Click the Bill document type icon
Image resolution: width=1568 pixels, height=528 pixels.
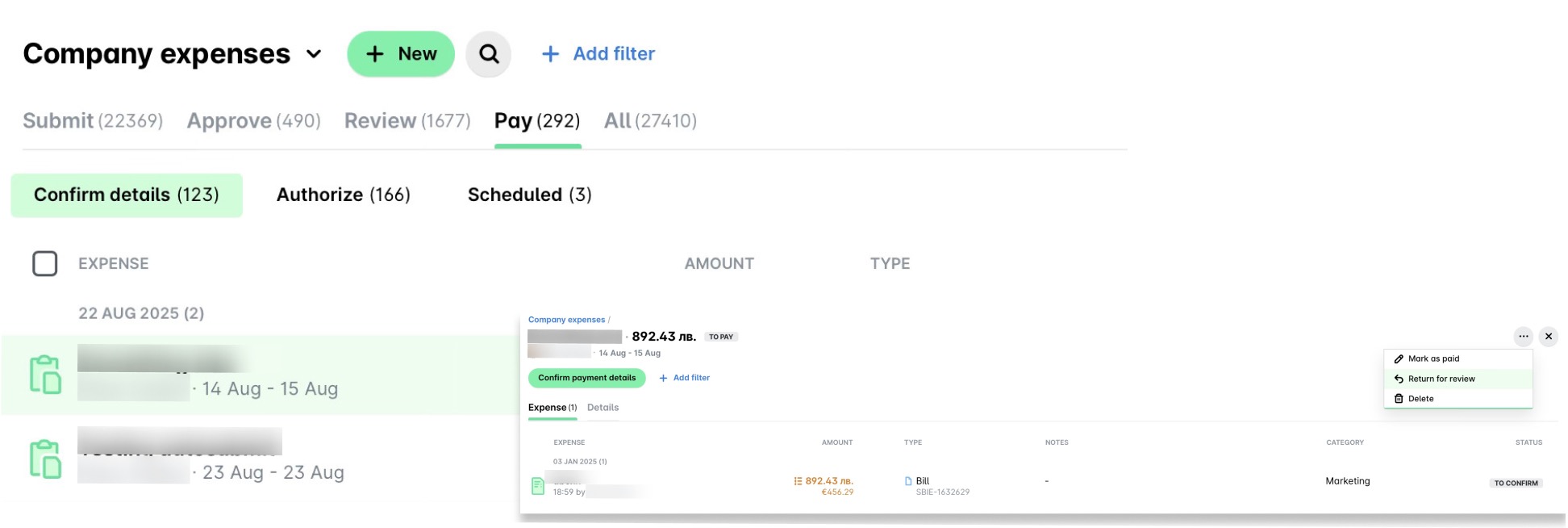point(908,481)
